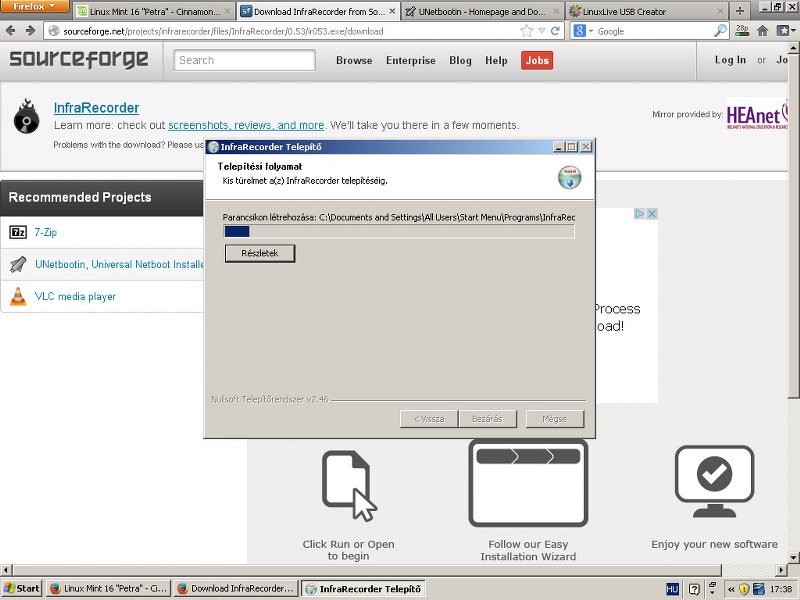The width and height of the screenshot is (800, 600).
Task: Click the SourceForge logo
Action: 79,60
